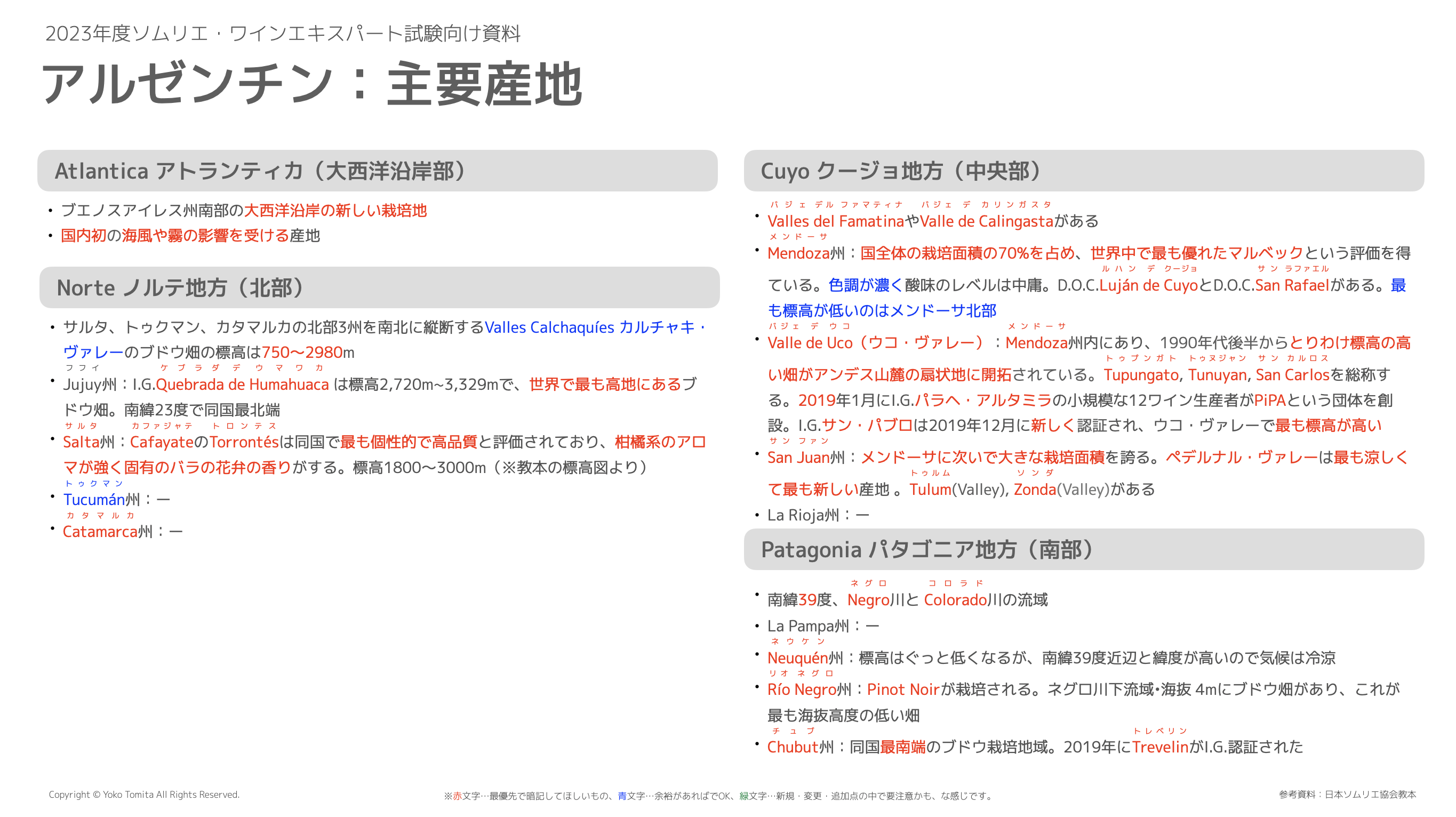Click the red text Valles del Famatina
1456x817 pixels.
pos(835,221)
